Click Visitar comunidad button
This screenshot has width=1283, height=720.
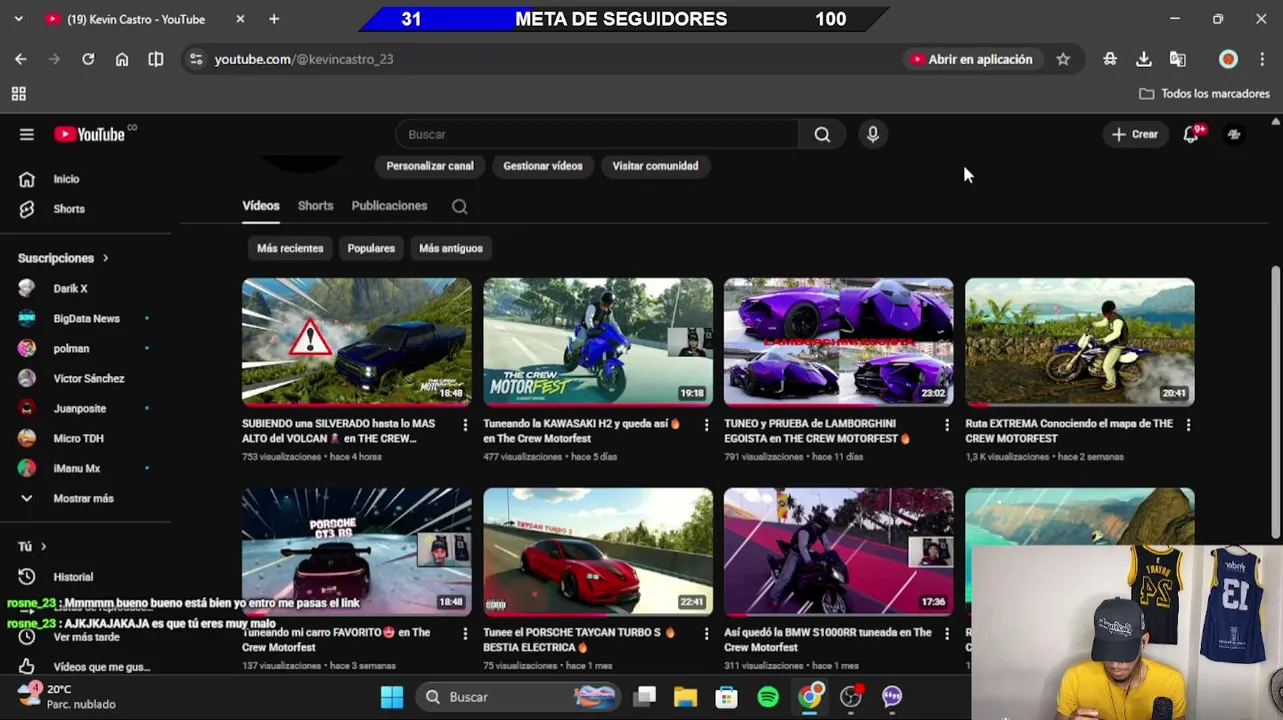coord(655,166)
